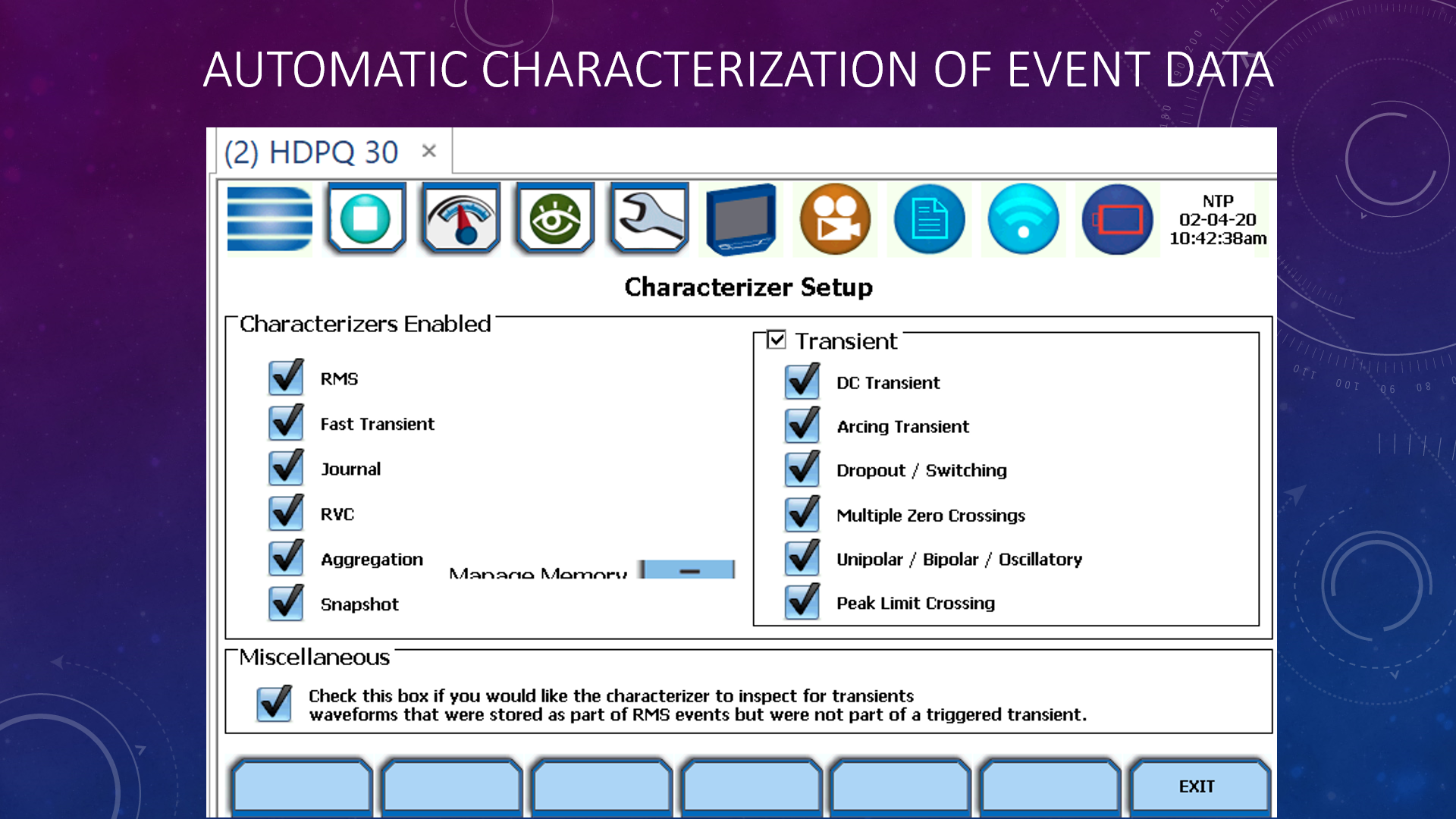Close the HDPQ 30 tab

pyautogui.click(x=429, y=151)
